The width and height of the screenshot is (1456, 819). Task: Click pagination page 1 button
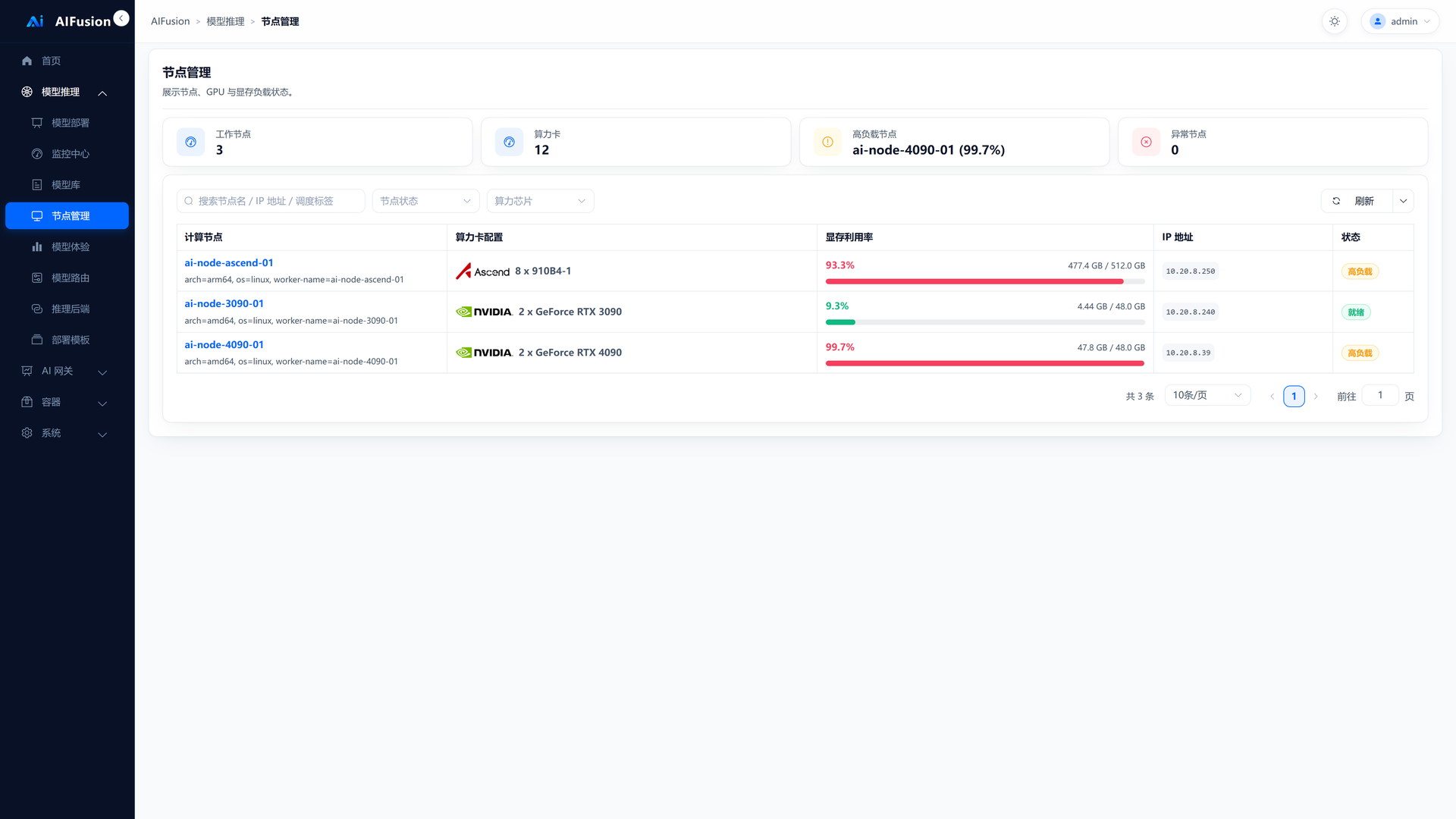pyautogui.click(x=1294, y=396)
